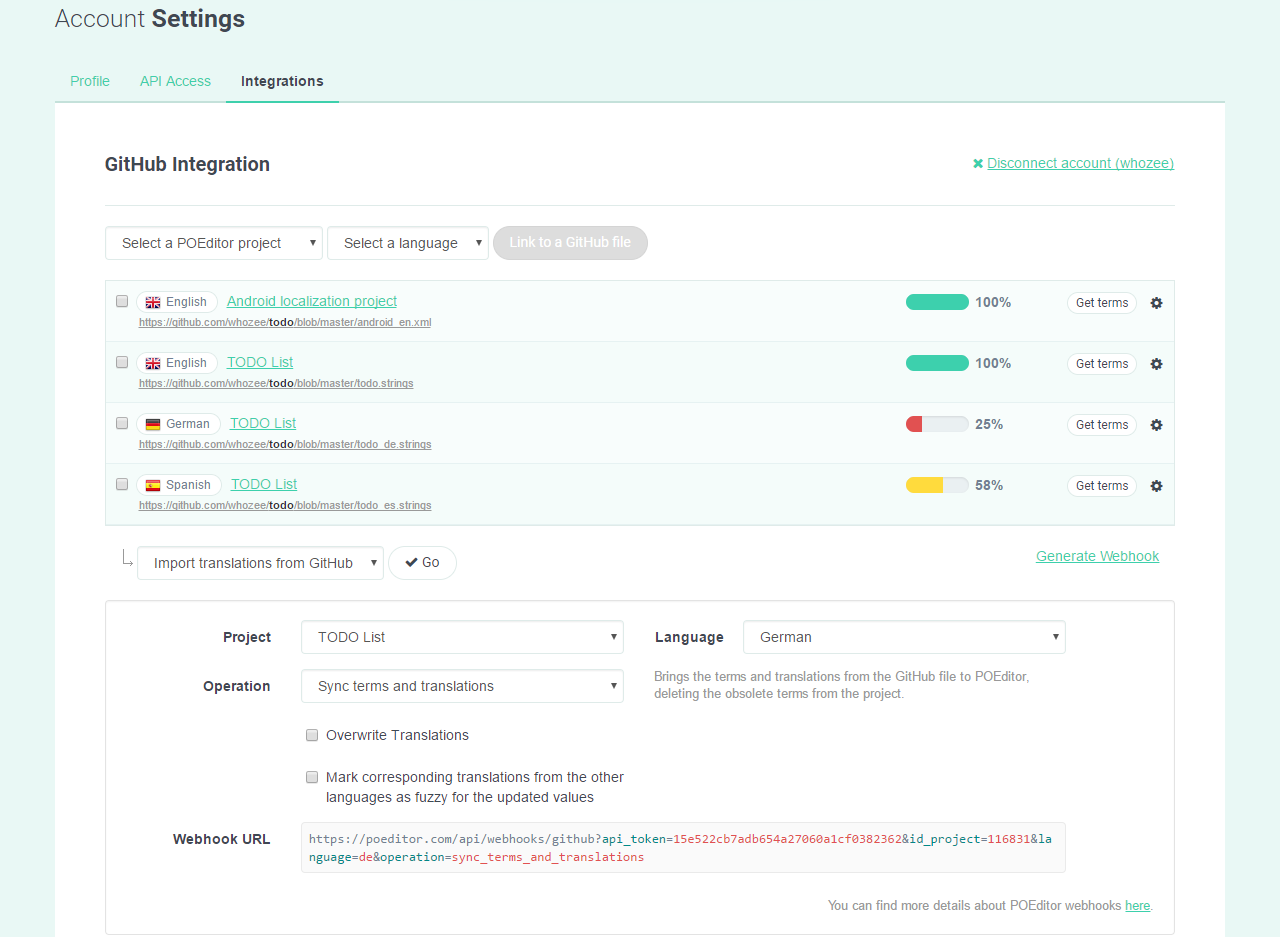Click the Spanish flag icon
The height and width of the screenshot is (937, 1280).
tap(153, 485)
